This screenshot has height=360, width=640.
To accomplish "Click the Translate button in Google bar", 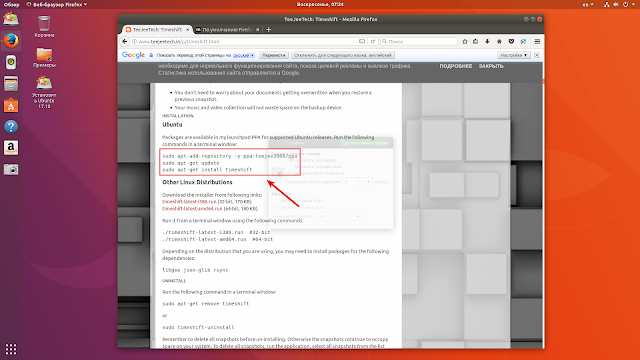I will pos(273,55).
